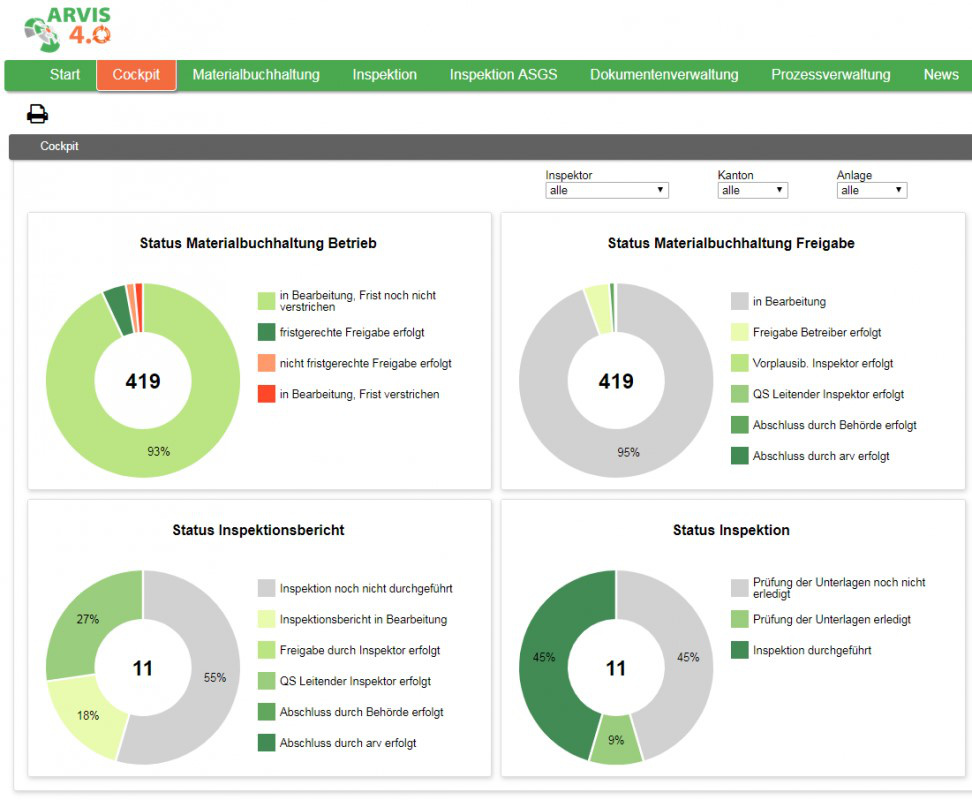Open Dokumentenverwaltung in navigation bar
Screen dimensions: 972x800
click(664, 75)
